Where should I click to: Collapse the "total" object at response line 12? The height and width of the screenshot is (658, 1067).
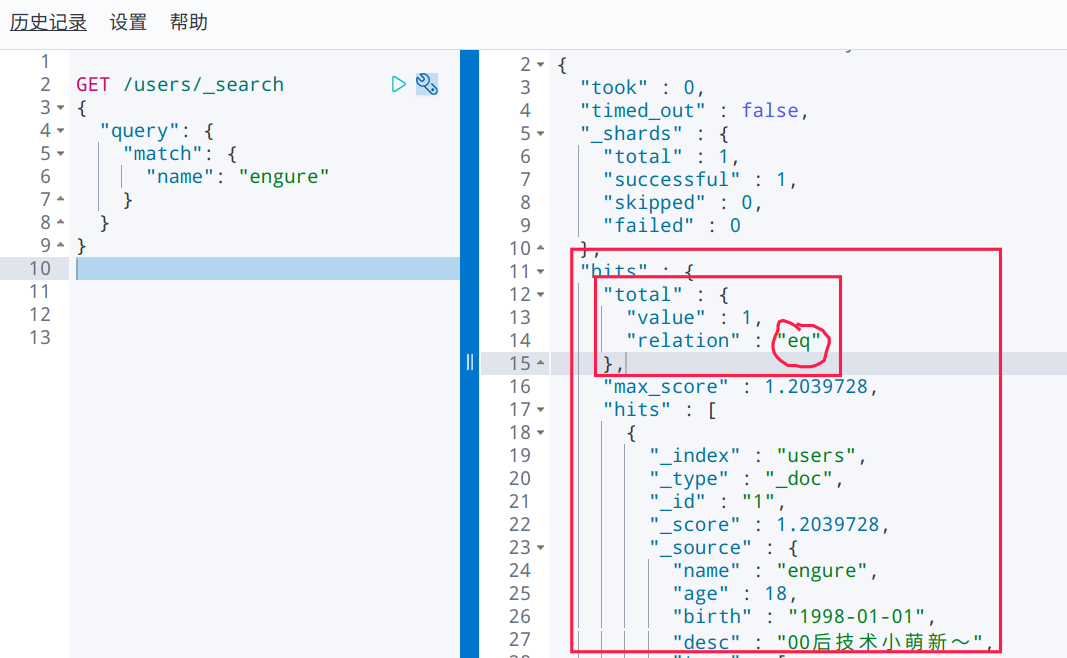point(540,295)
